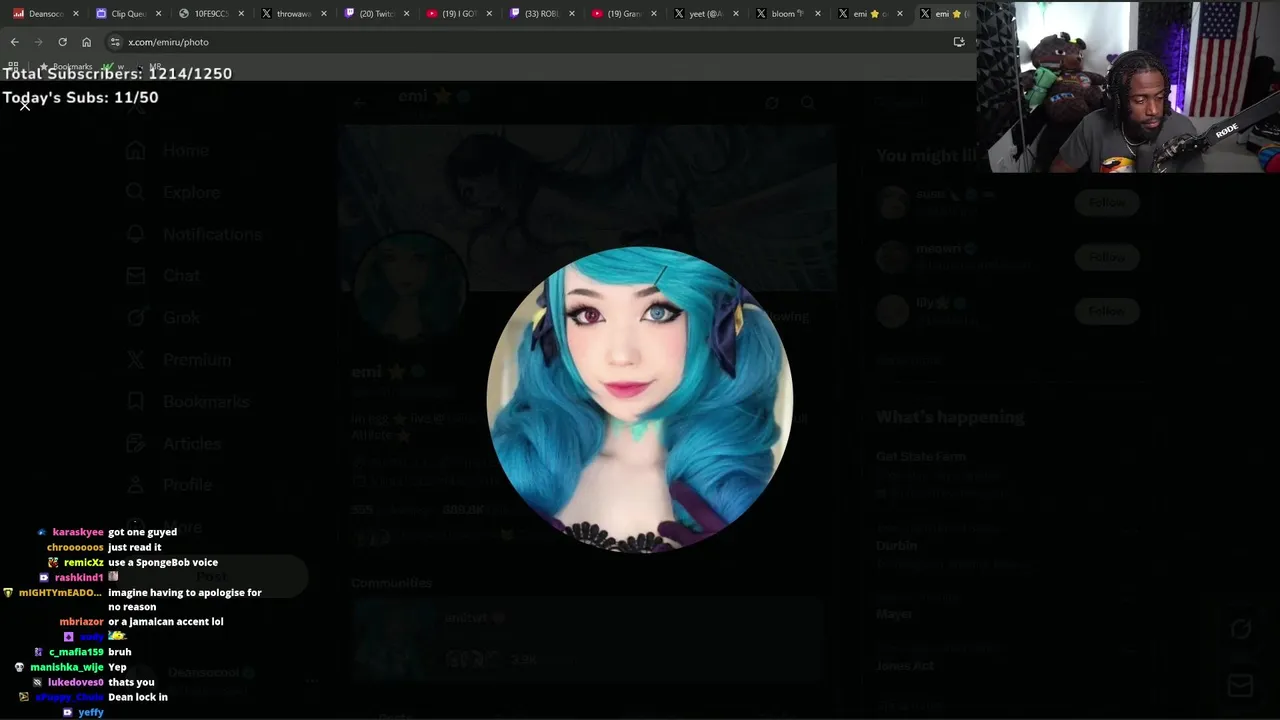Open the browser home page

click(x=86, y=42)
